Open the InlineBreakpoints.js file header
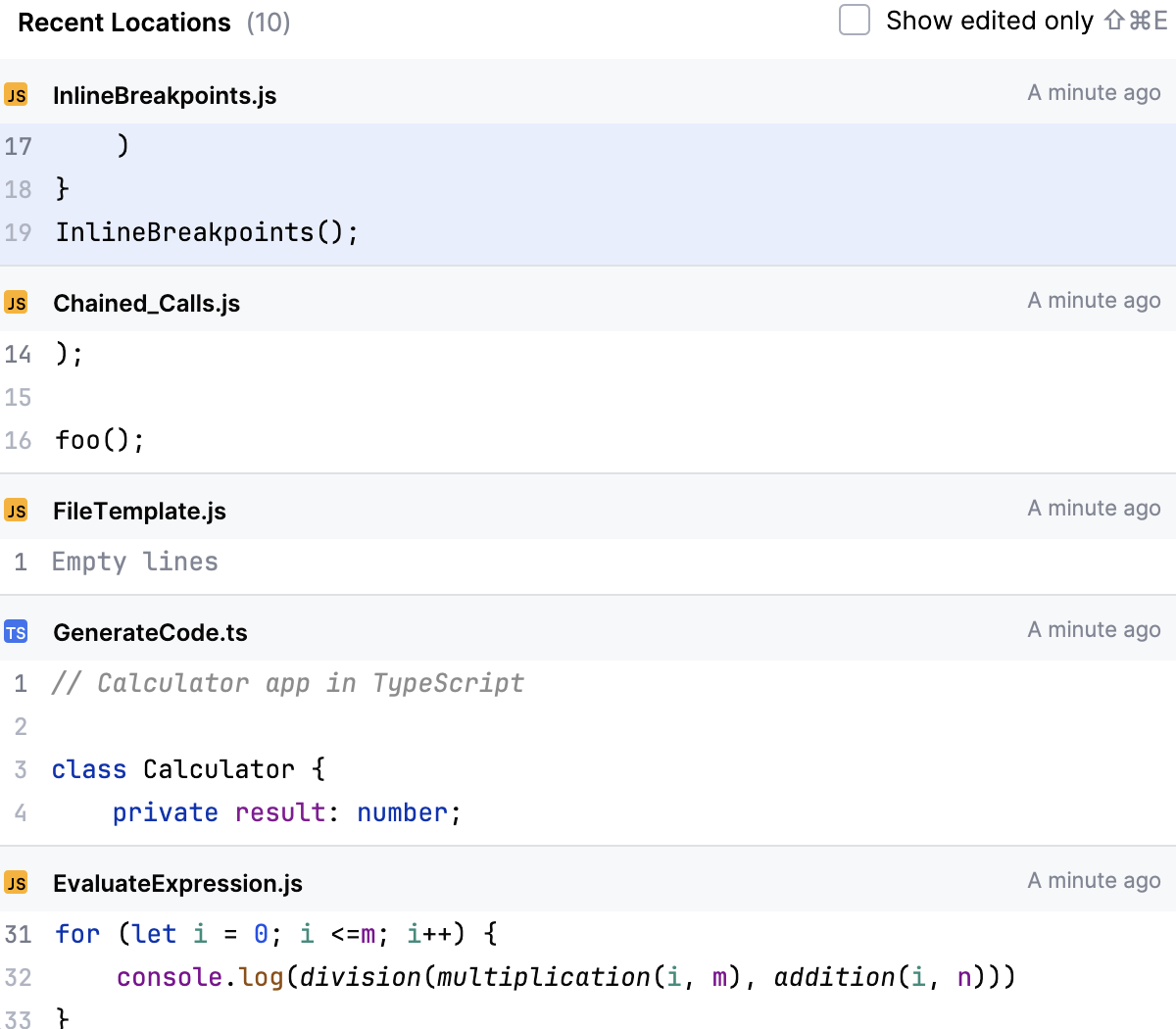This screenshot has width=1176, height=1029. [165, 96]
